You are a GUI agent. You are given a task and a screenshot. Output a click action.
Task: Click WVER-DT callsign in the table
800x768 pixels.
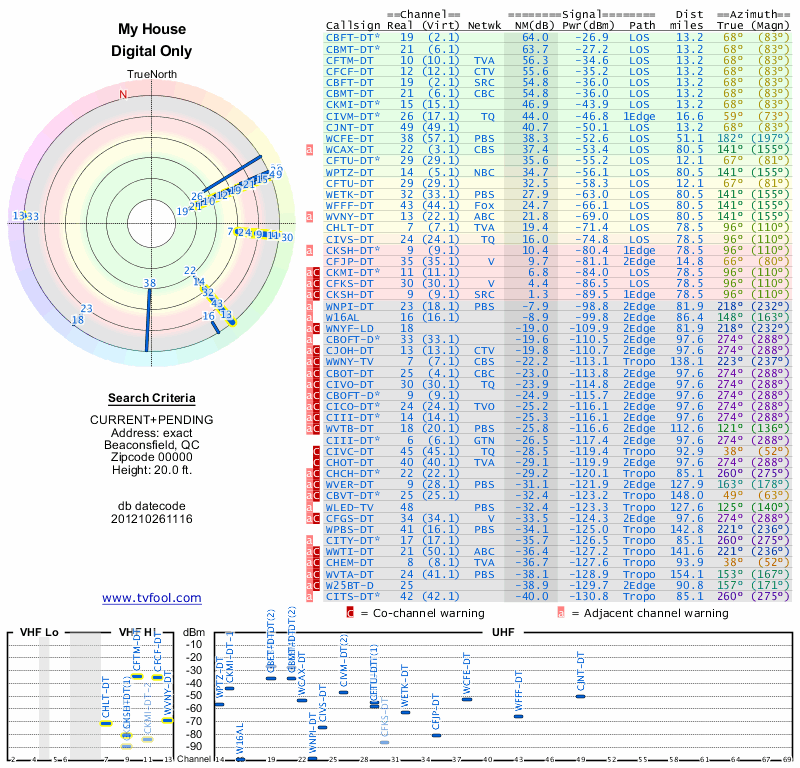click(x=349, y=485)
